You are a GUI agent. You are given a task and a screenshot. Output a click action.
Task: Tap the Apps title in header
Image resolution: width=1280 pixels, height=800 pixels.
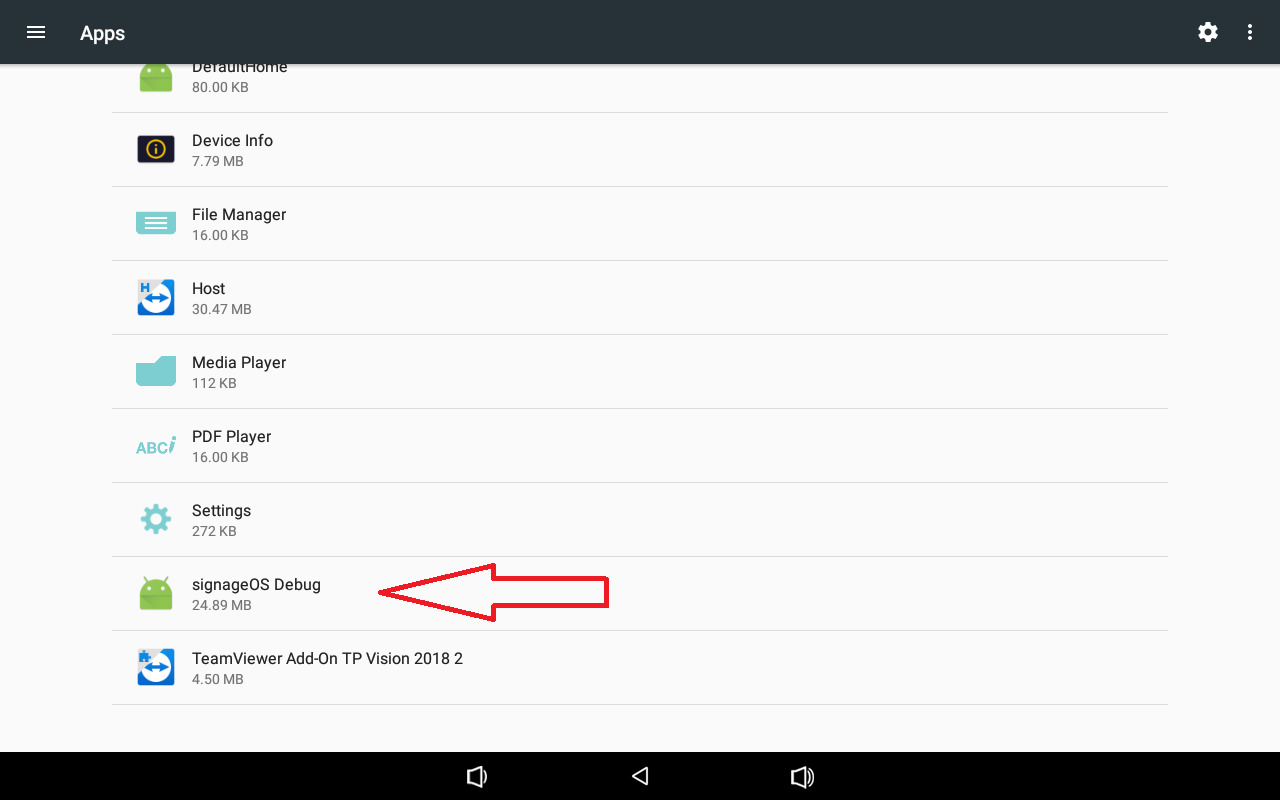coord(102,33)
